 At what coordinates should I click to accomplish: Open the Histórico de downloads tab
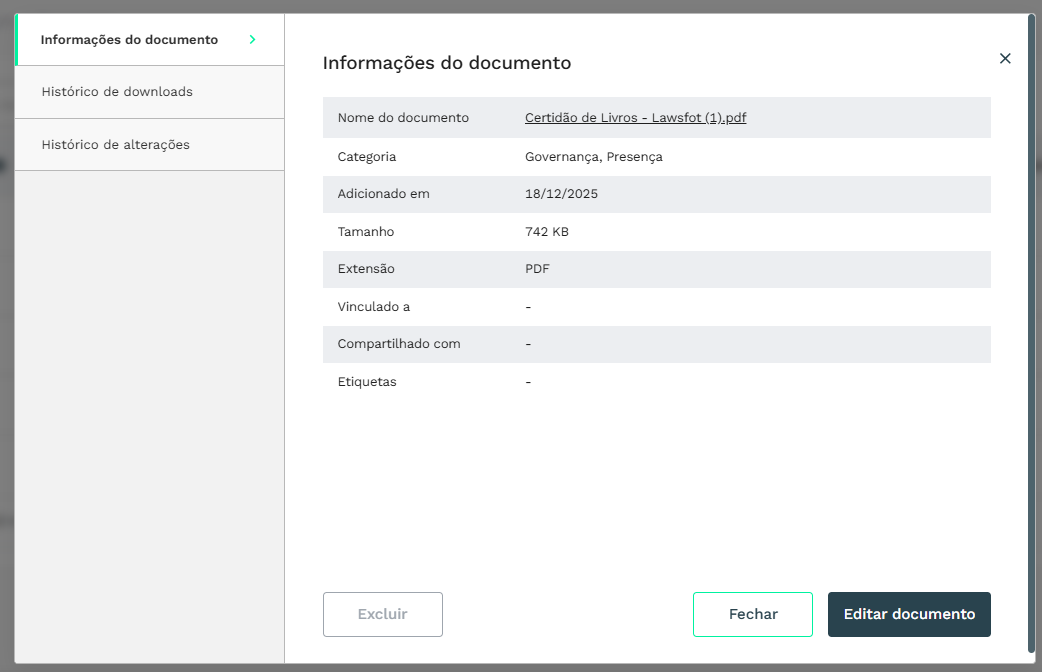coord(117,92)
